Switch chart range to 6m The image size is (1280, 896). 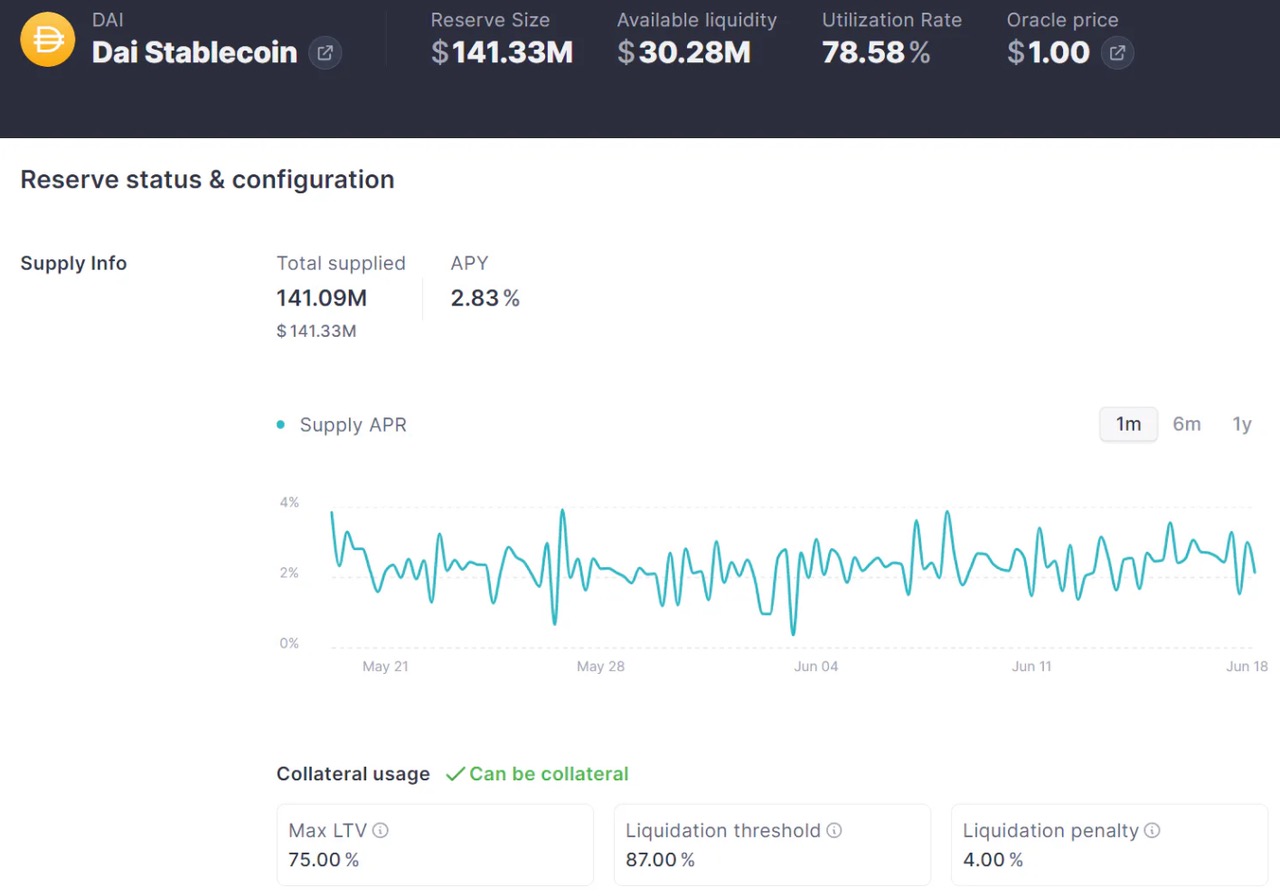(1187, 424)
